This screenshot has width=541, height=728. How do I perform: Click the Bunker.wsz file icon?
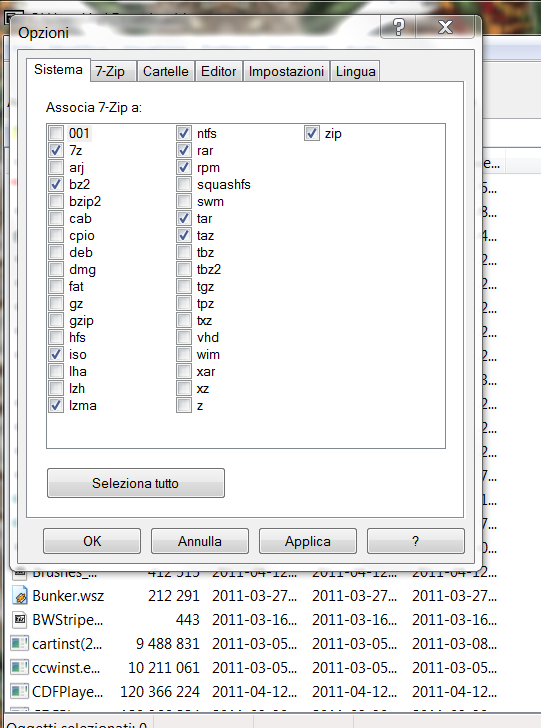[x=20, y=596]
